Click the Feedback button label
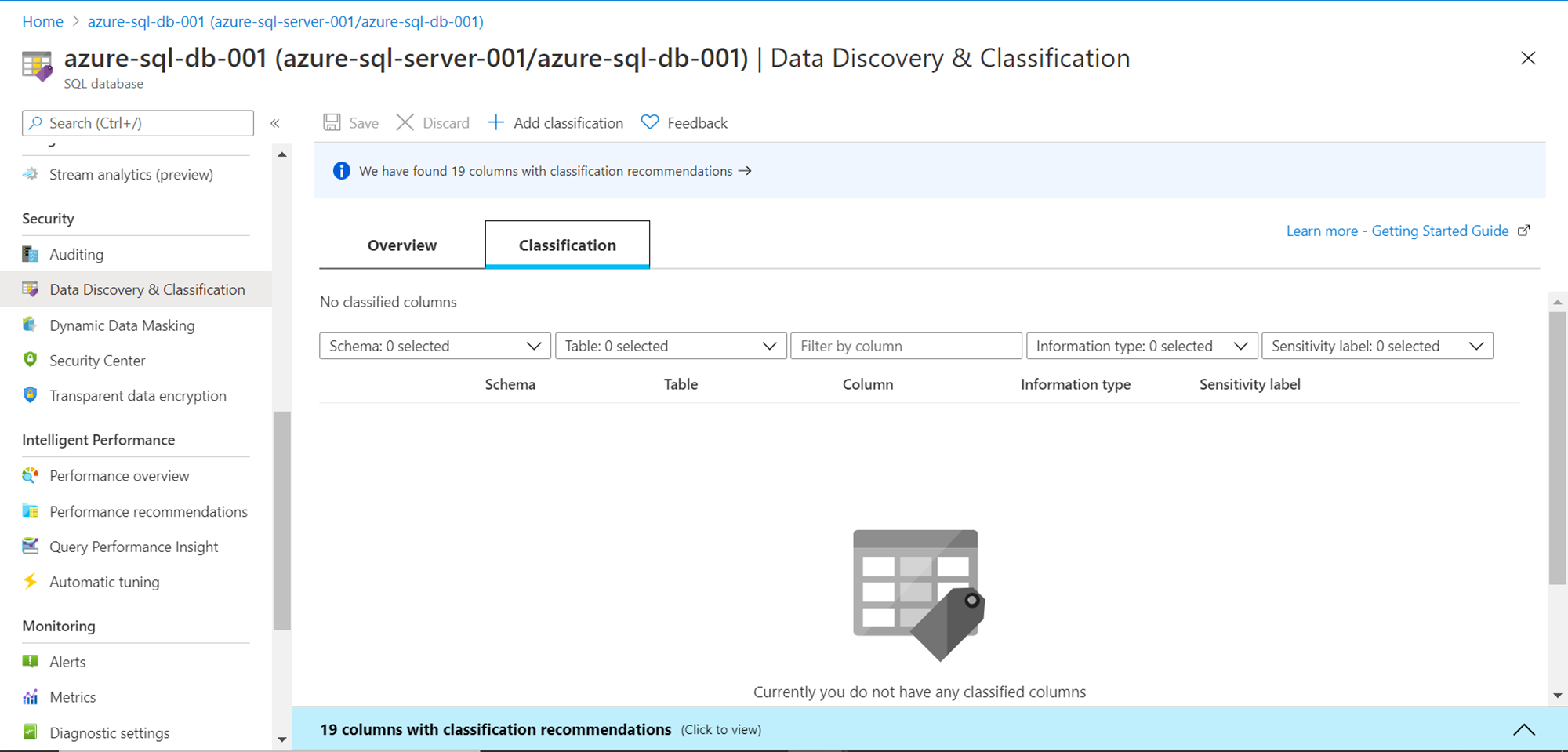Image resolution: width=1568 pixels, height=752 pixels. click(698, 123)
